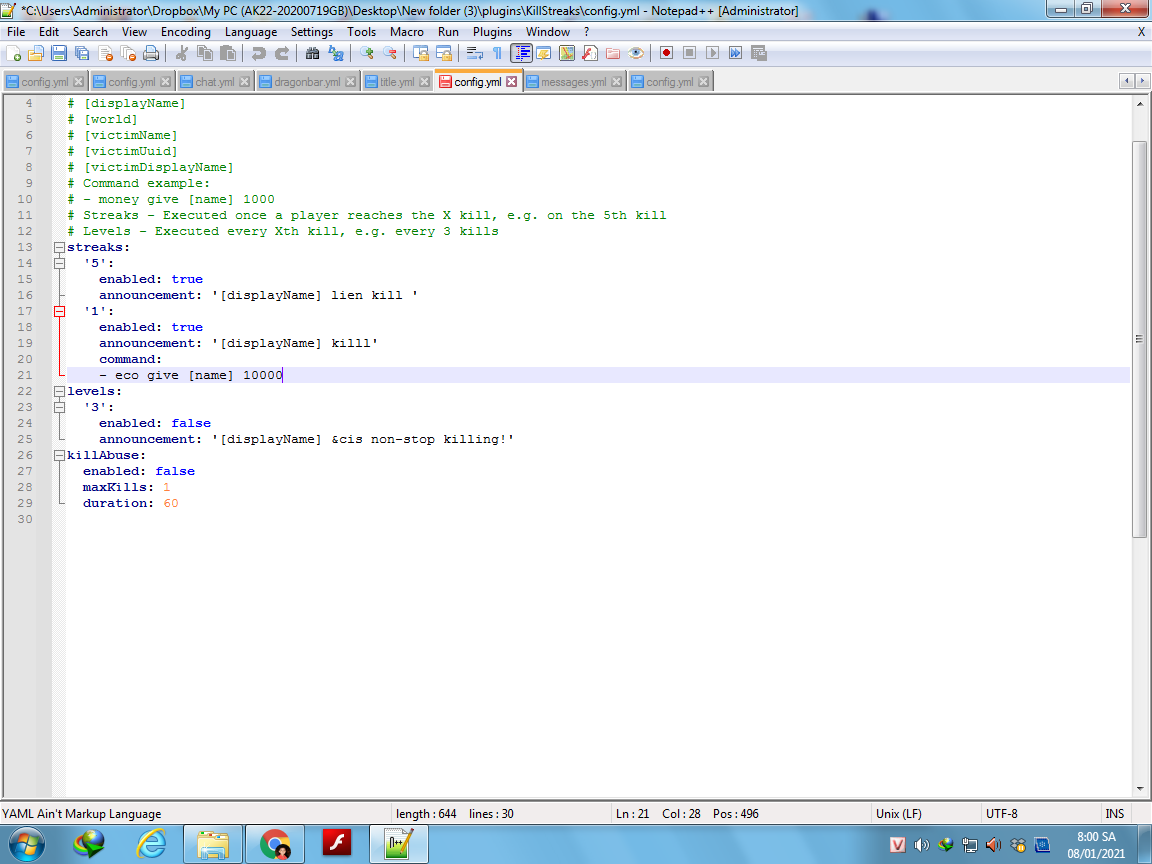1152x864 pixels.
Task: Click the Zoom In toolbar icon
Action: click(367, 53)
